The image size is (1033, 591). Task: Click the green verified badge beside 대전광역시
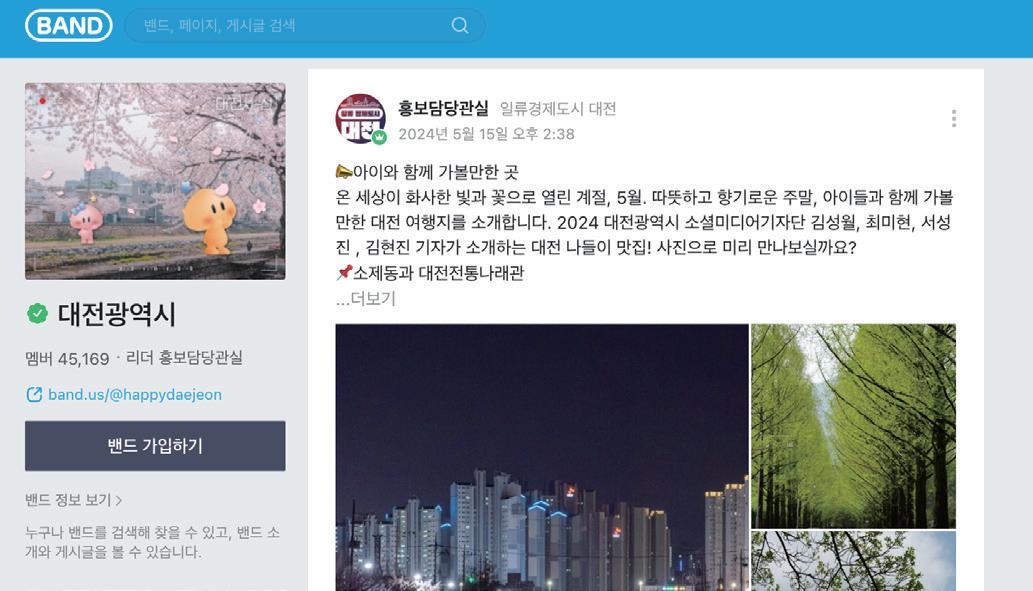click(x=38, y=314)
